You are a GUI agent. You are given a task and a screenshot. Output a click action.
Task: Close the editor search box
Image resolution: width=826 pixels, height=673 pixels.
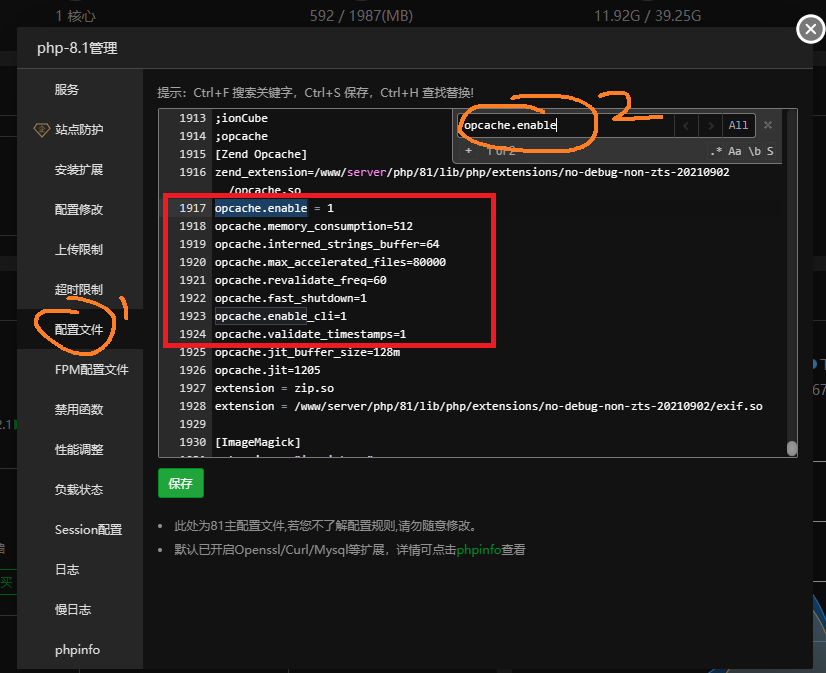point(768,125)
